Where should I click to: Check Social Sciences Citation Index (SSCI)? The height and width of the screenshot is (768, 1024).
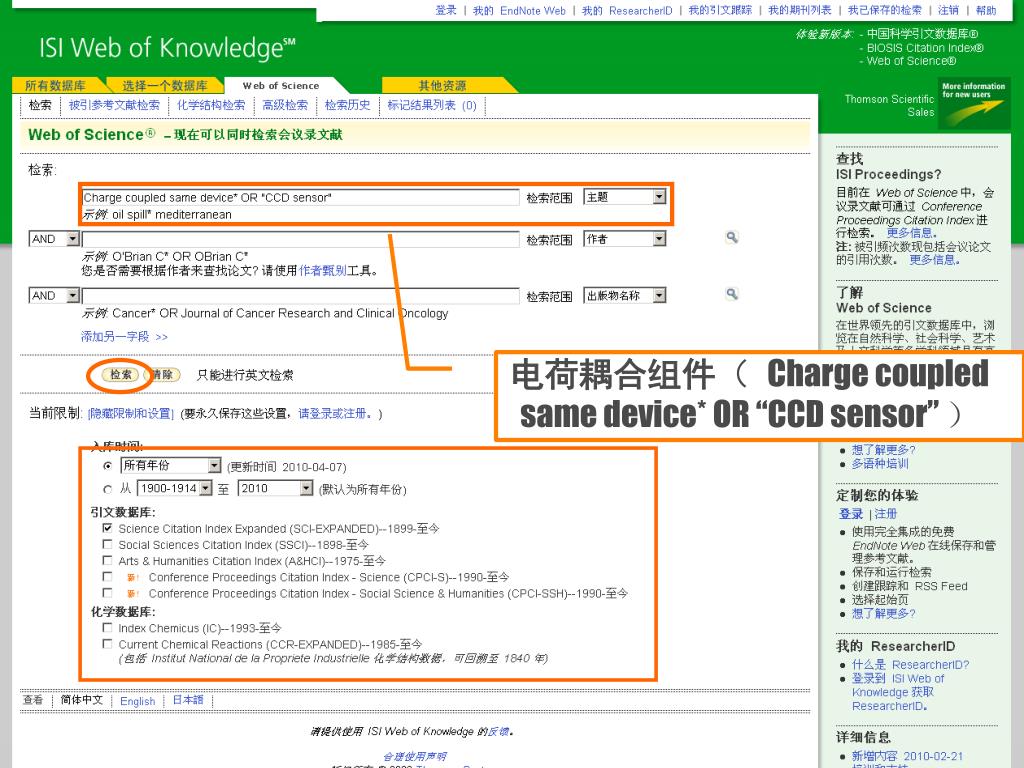(x=107, y=544)
